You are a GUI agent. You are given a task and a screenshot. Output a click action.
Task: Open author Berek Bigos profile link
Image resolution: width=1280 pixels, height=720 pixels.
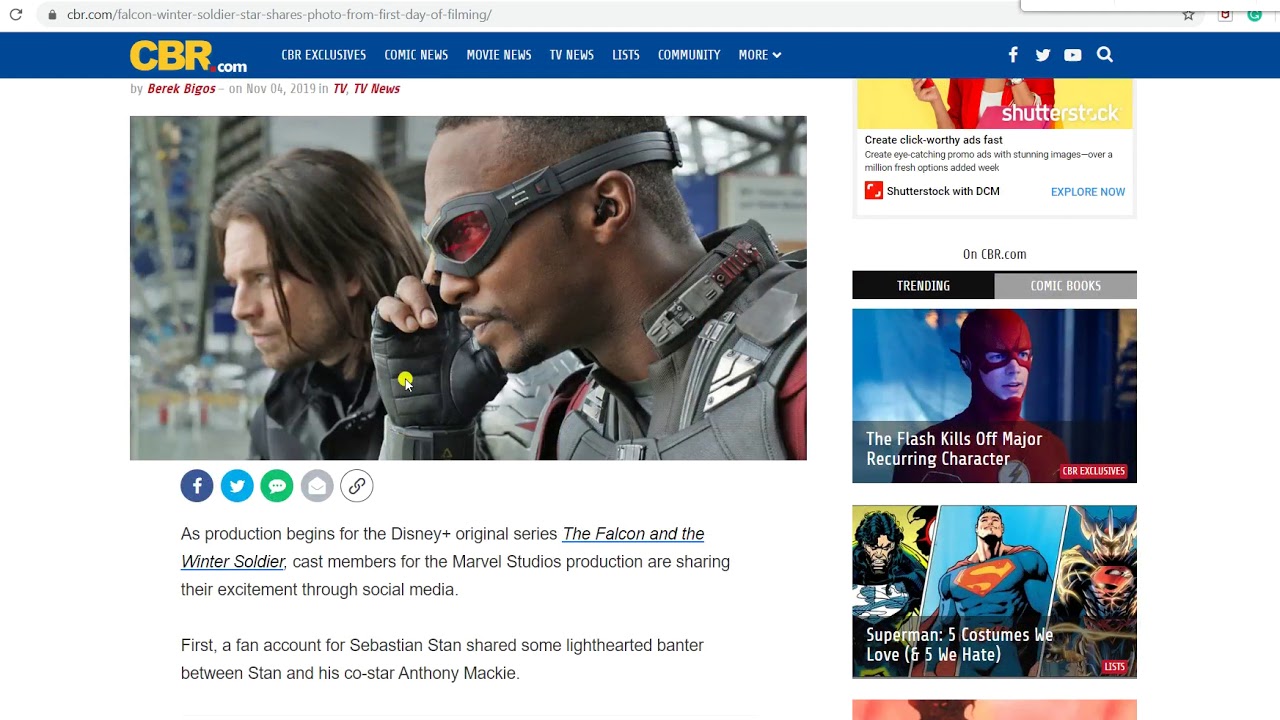pos(181,89)
